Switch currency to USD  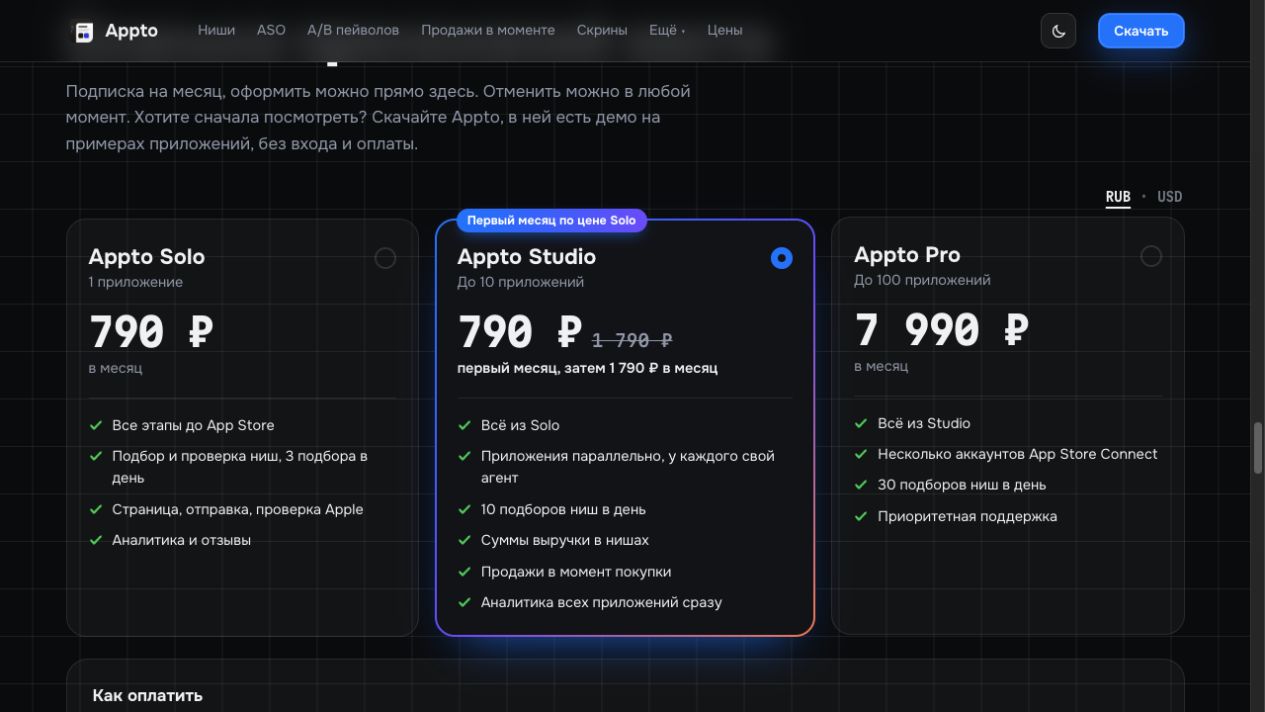[1169, 197]
